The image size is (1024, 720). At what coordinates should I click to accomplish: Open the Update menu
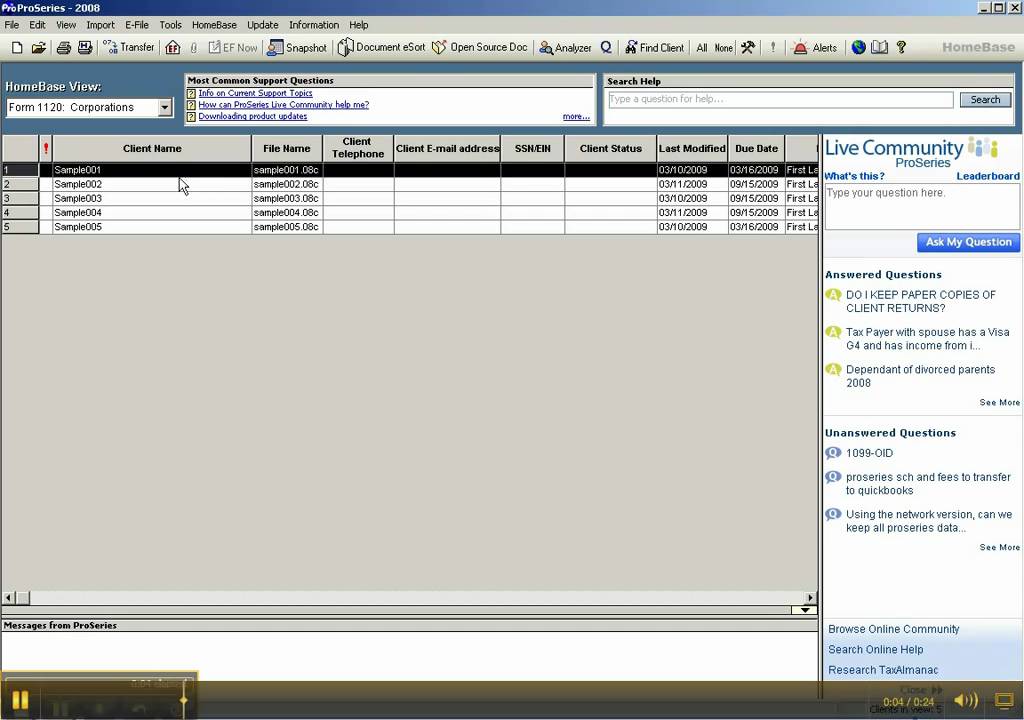263,25
